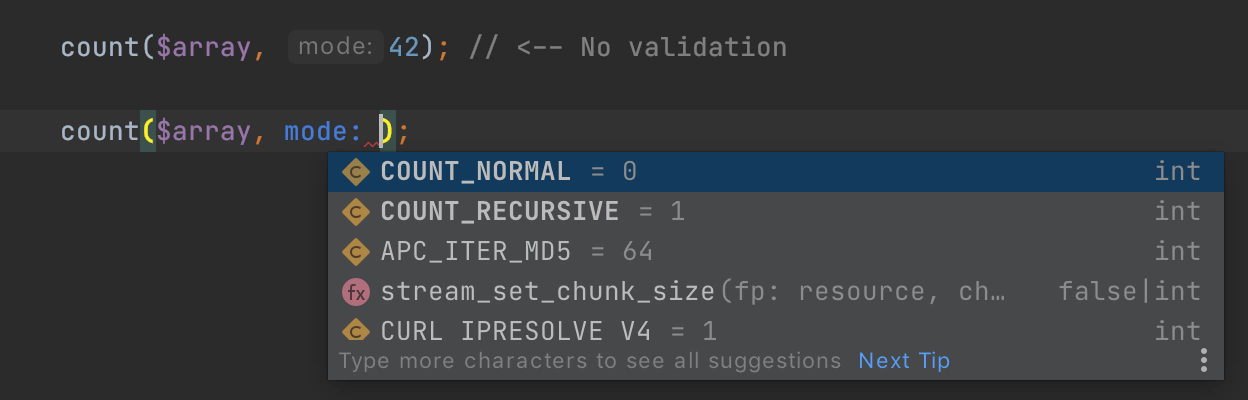1248x400 pixels.
Task: Click the 'mode:' inlay hint on first line
Action: point(335,47)
